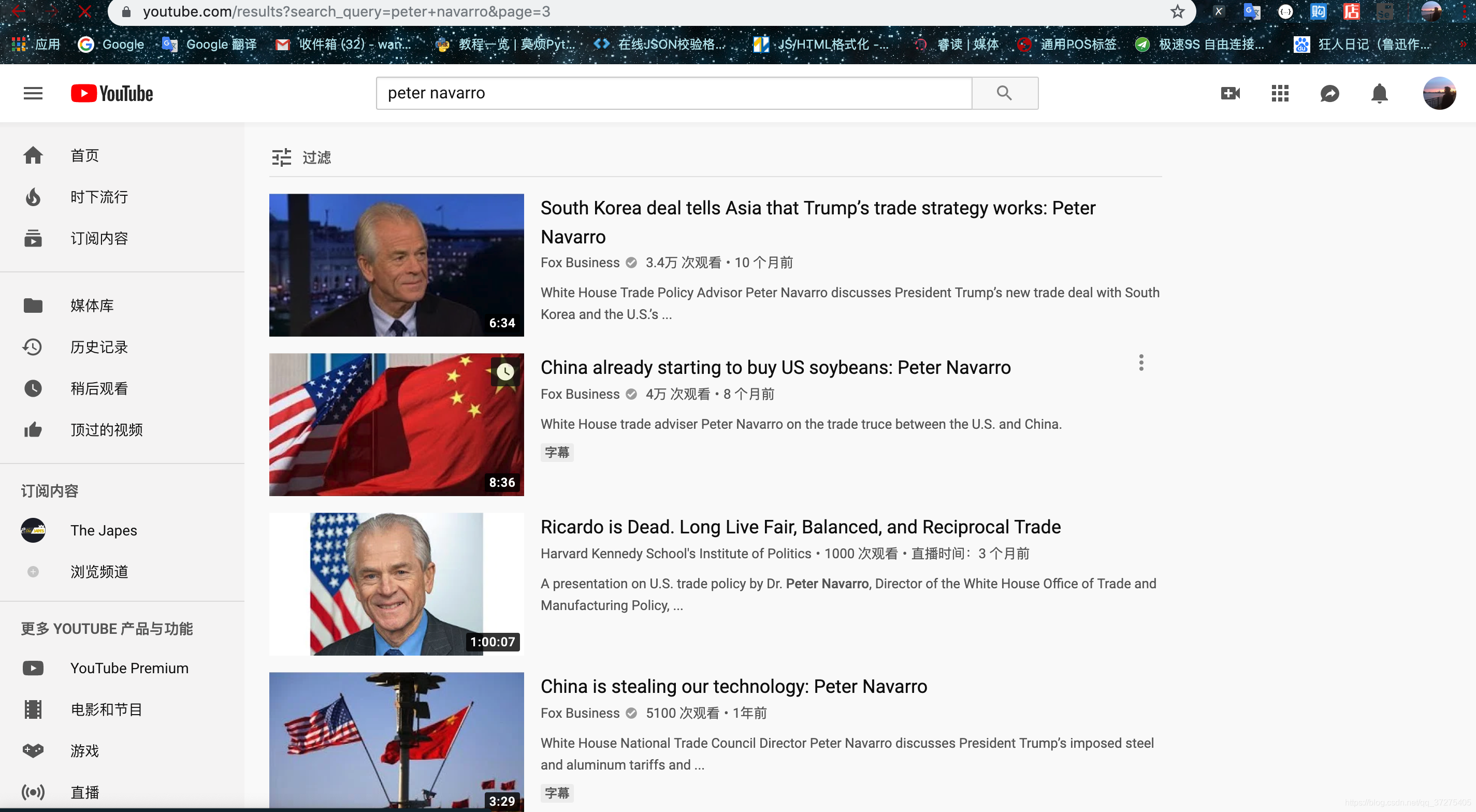Screen dimensions: 1476x812
Task: Open the 狂人日记 bookmark
Action: [1362, 44]
